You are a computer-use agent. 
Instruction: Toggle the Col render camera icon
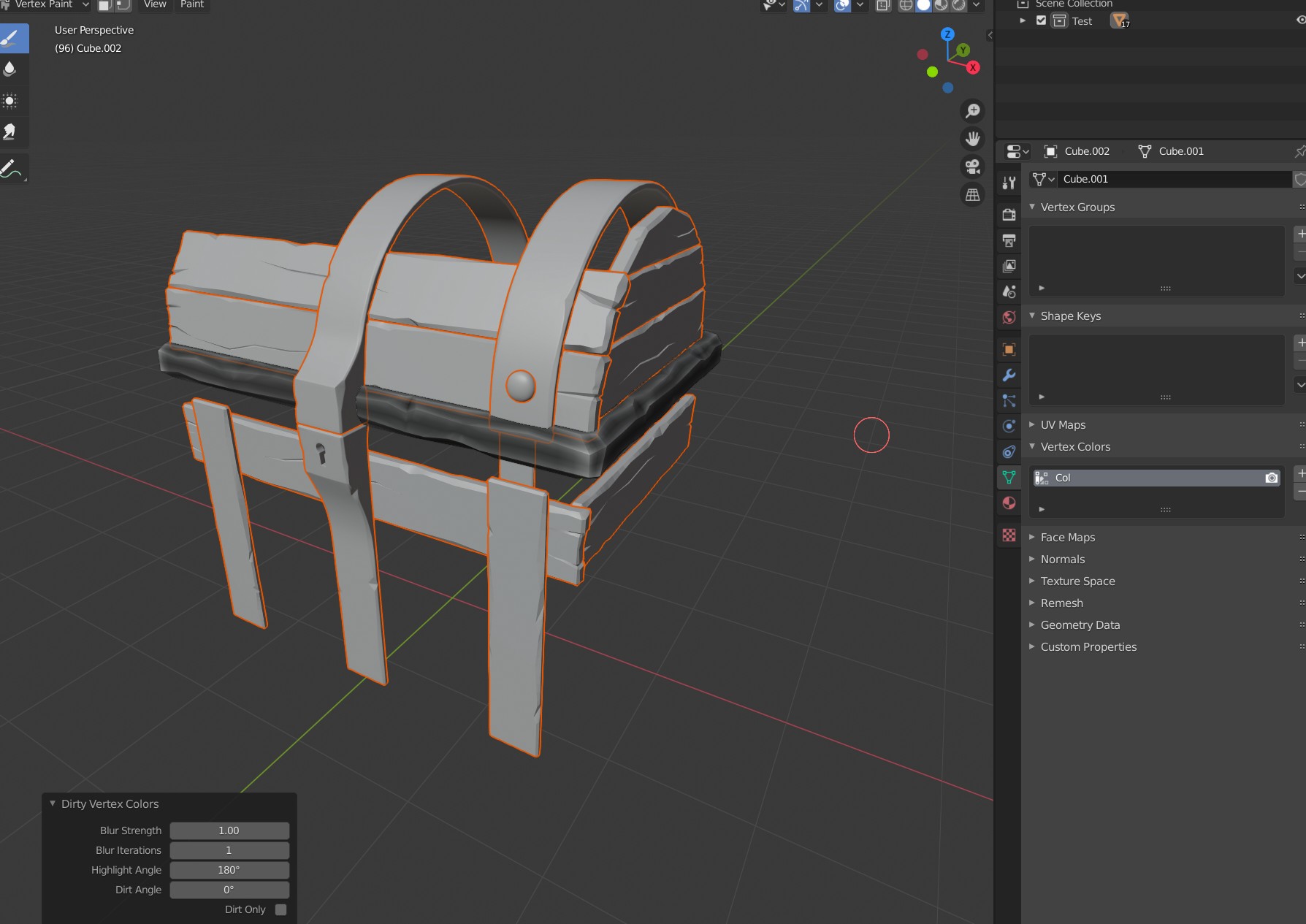pyautogui.click(x=1272, y=478)
